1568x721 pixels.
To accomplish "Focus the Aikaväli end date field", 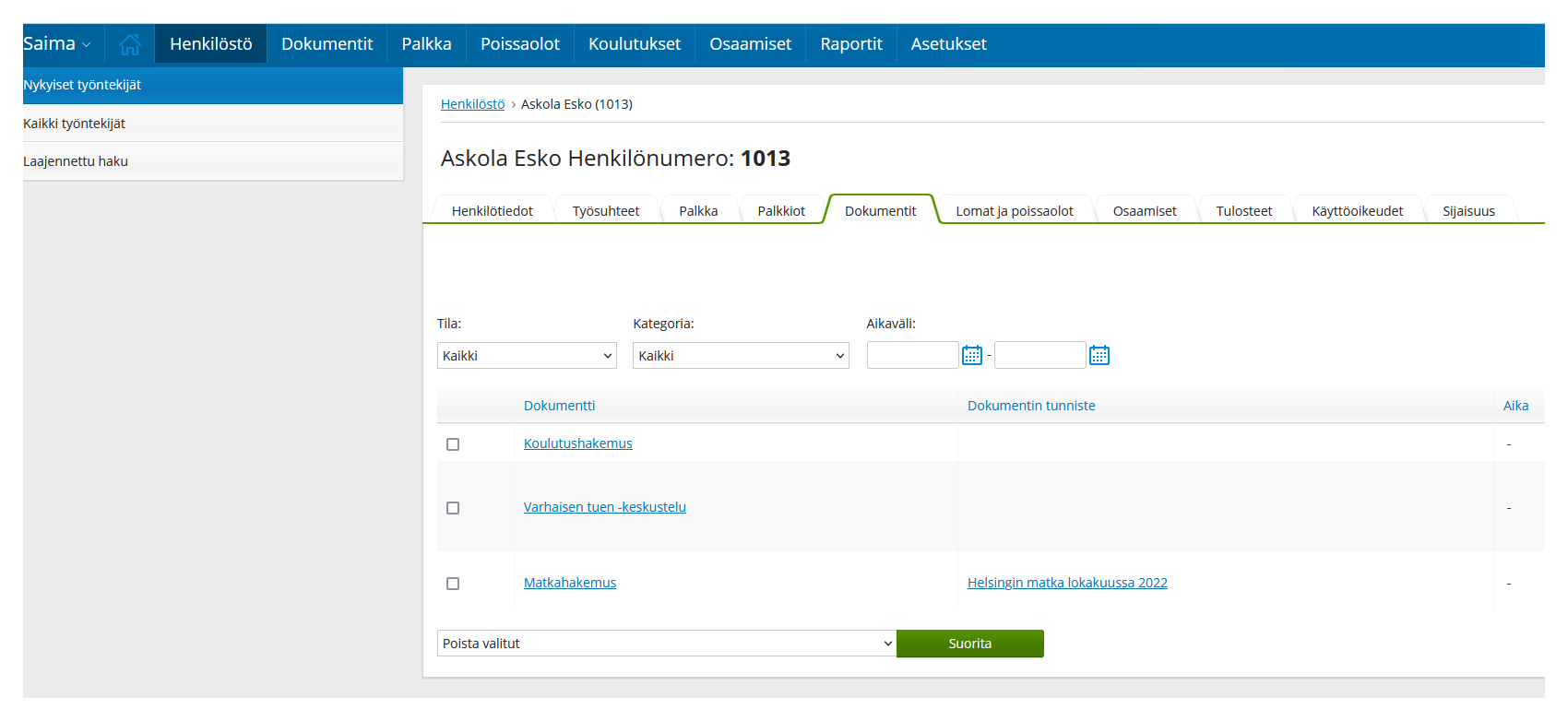I will [1040, 355].
